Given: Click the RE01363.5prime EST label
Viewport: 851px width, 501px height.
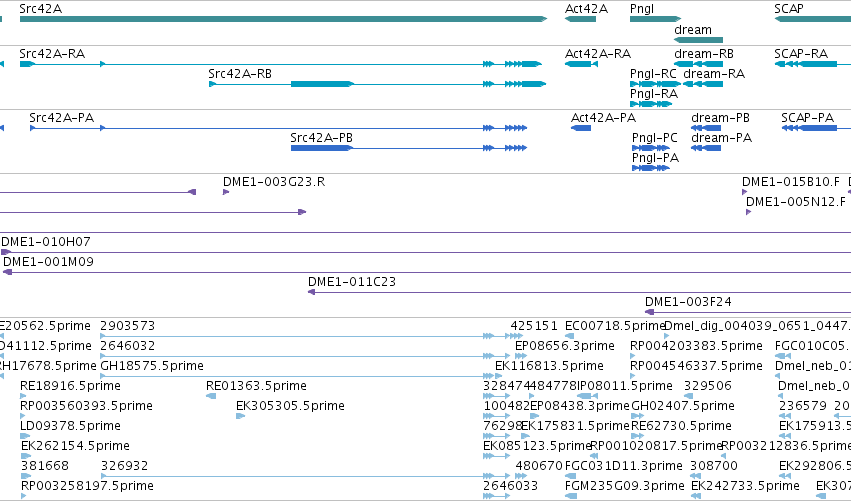Looking at the screenshot, I should (256, 386).
